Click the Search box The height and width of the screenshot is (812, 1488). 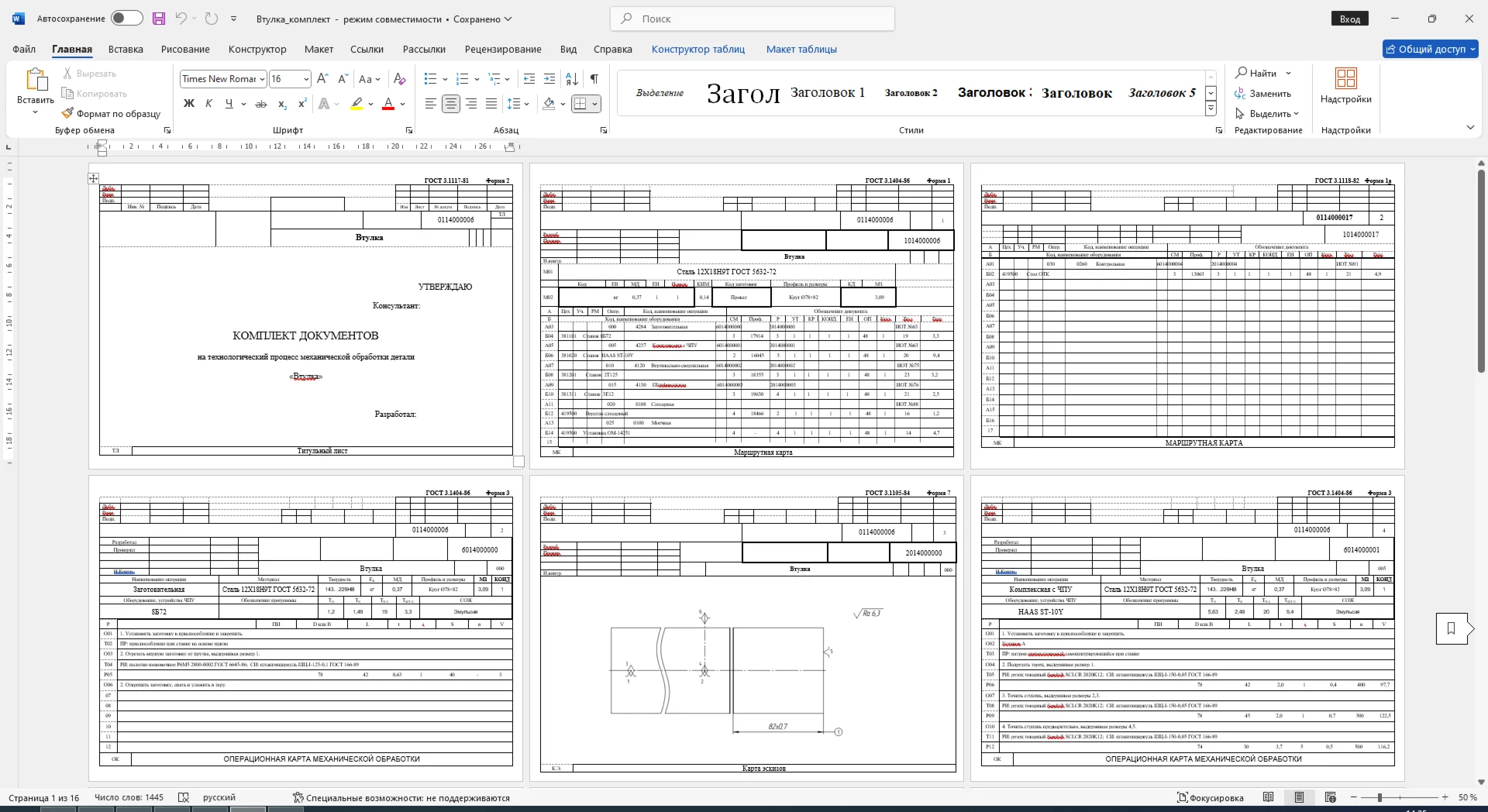[753, 19]
